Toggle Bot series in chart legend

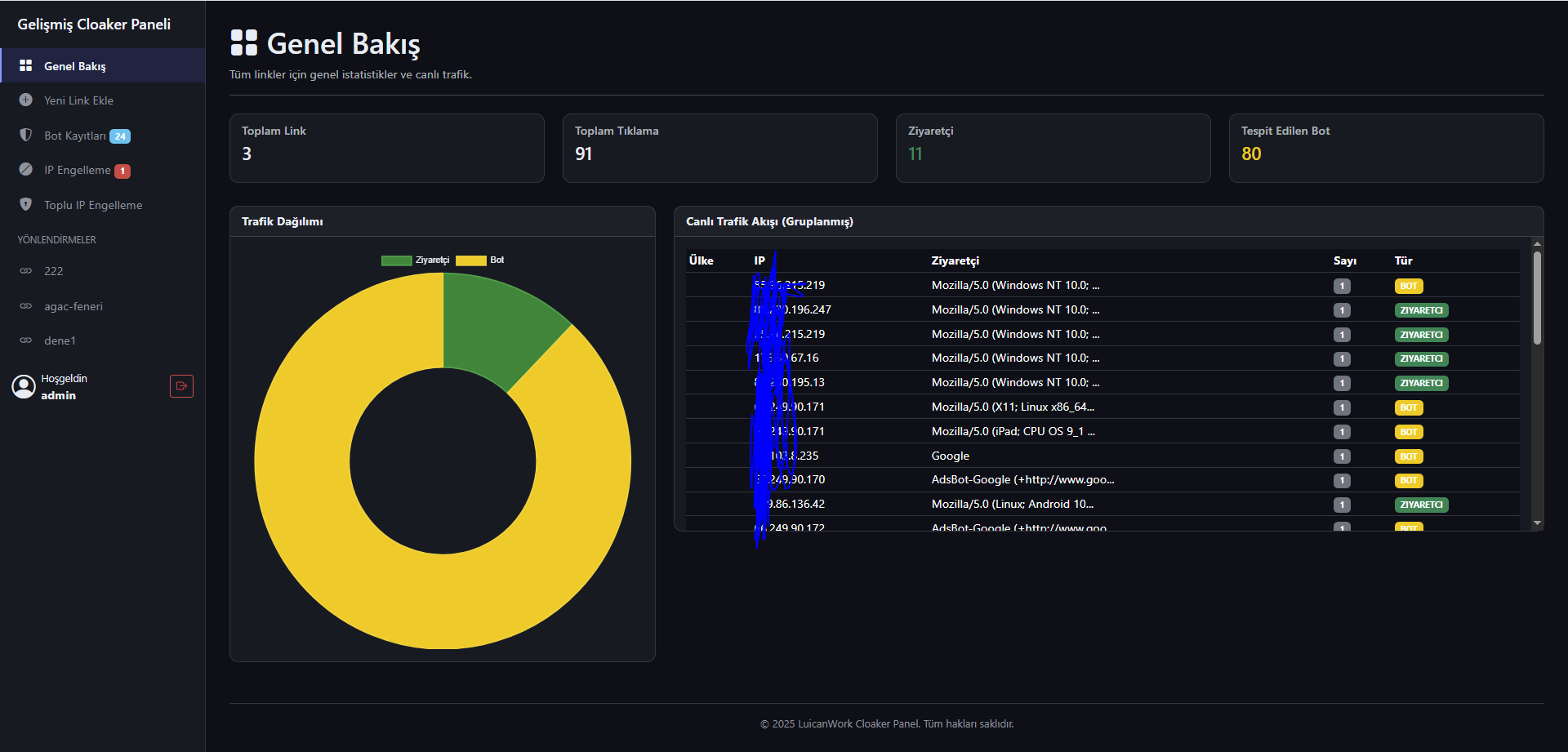click(480, 260)
